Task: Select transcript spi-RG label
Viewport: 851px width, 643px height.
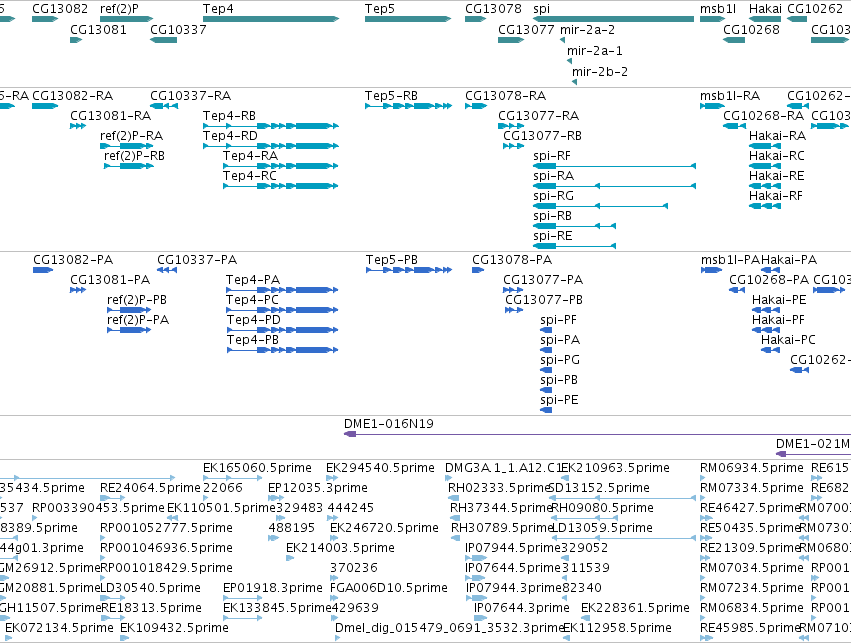Action: [x=553, y=196]
